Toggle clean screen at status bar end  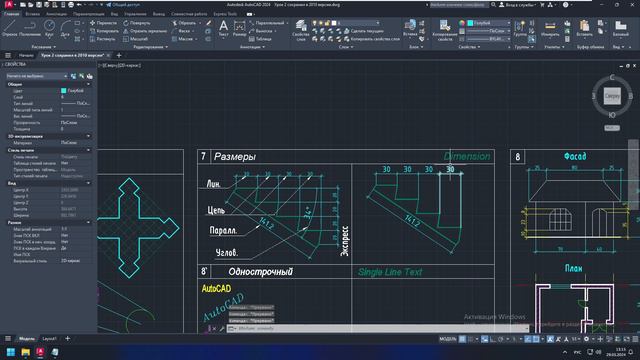627,339
